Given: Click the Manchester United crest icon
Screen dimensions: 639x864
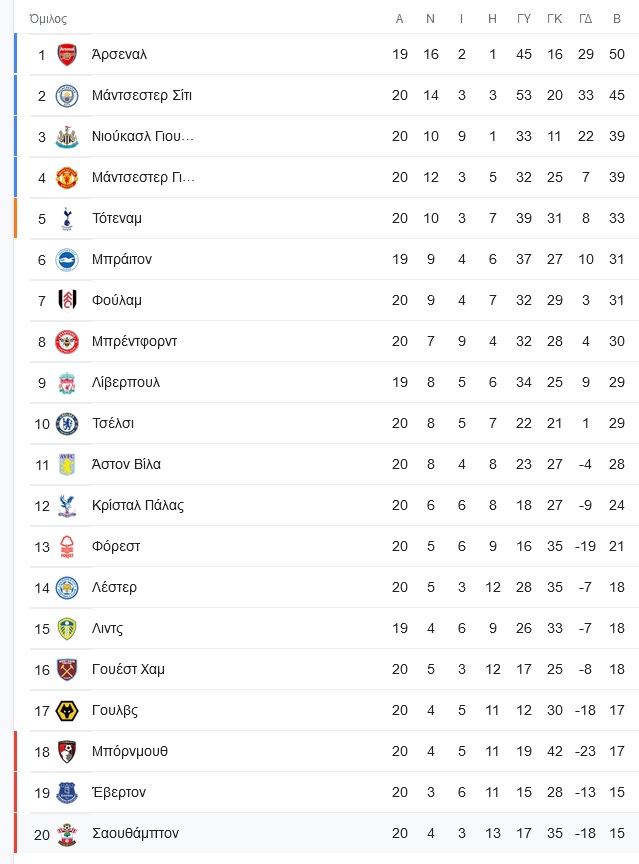Looking at the screenshot, I should click(x=67, y=177).
